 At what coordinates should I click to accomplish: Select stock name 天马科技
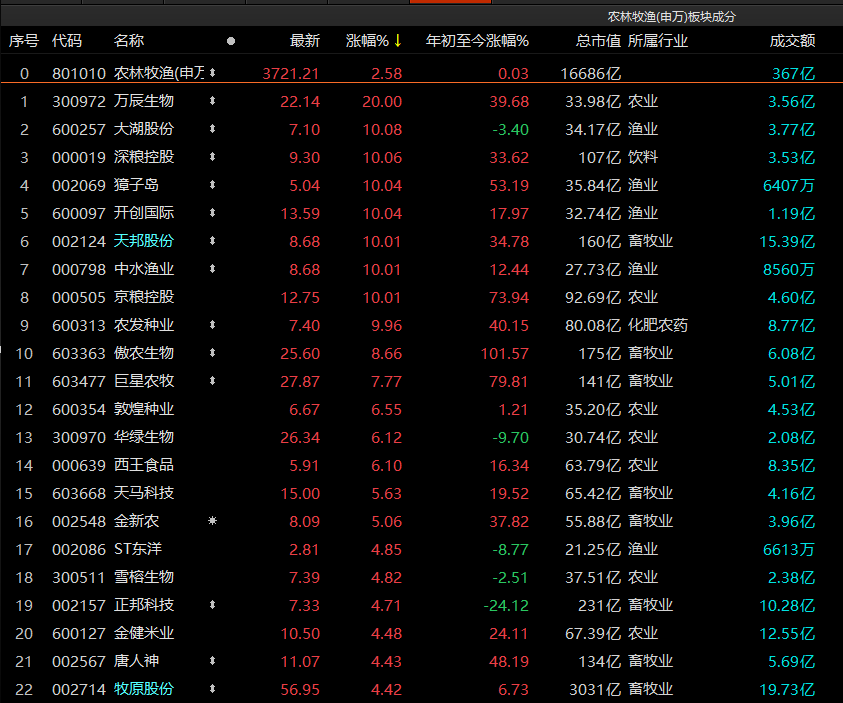coord(144,493)
